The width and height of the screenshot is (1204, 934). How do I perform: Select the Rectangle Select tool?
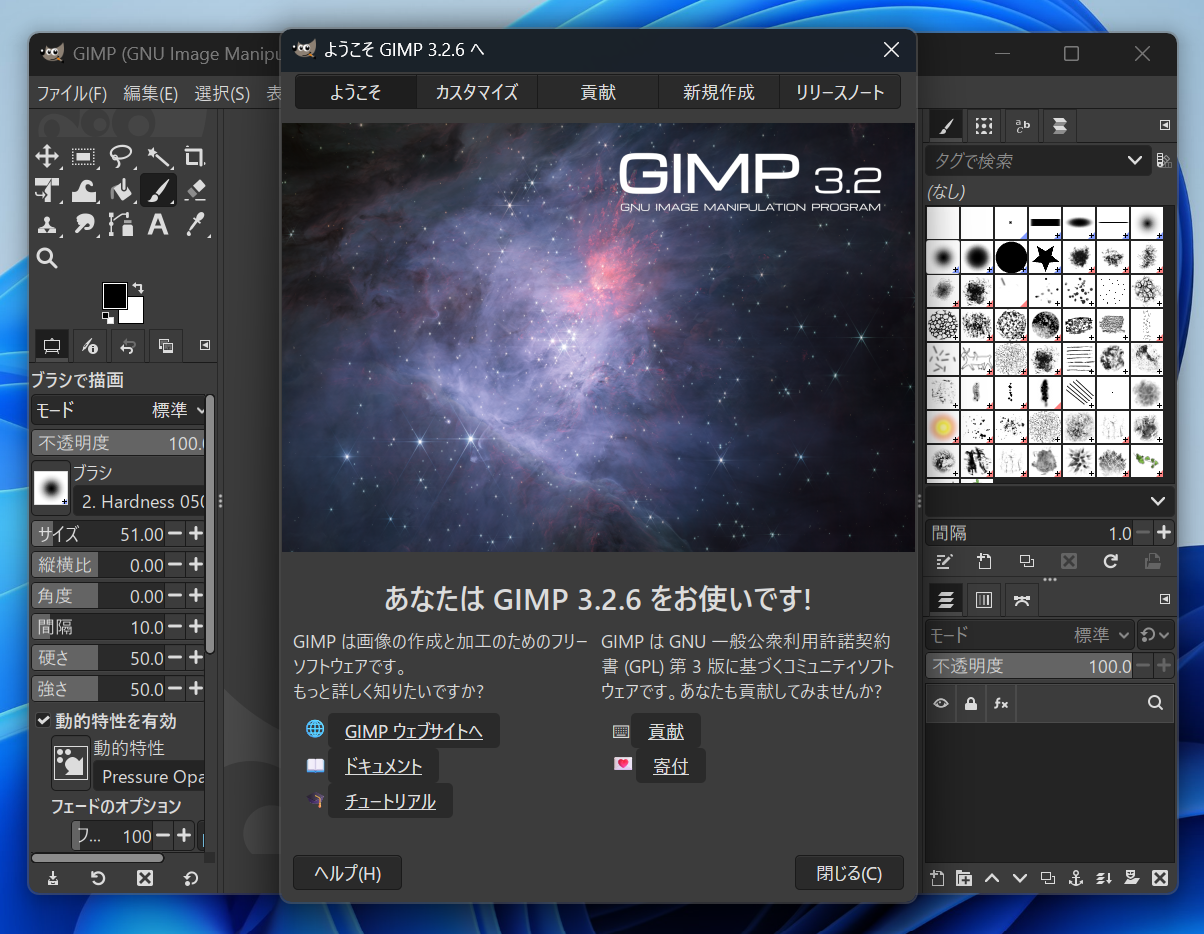coord(84,155)
